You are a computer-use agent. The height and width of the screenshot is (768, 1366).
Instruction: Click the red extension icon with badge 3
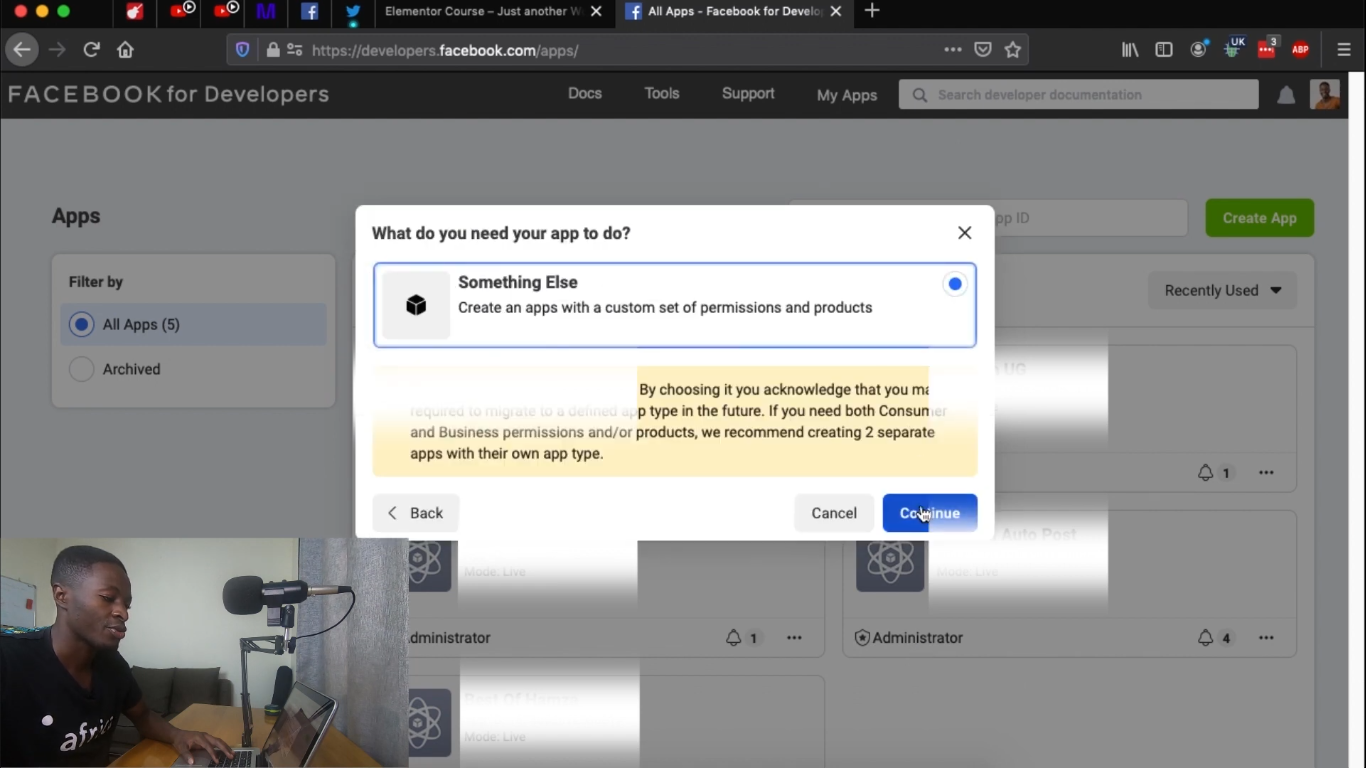1267,48
